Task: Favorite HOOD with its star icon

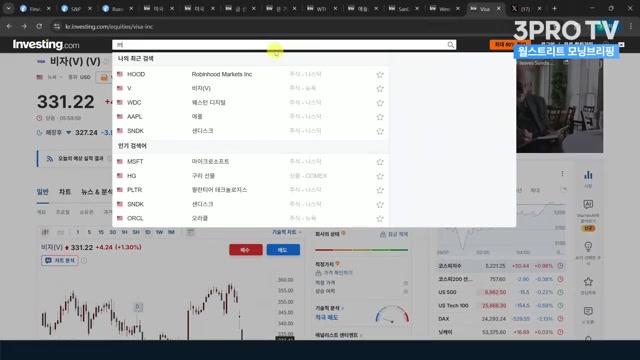Action: pyautogui.click(x=380, y=75)
